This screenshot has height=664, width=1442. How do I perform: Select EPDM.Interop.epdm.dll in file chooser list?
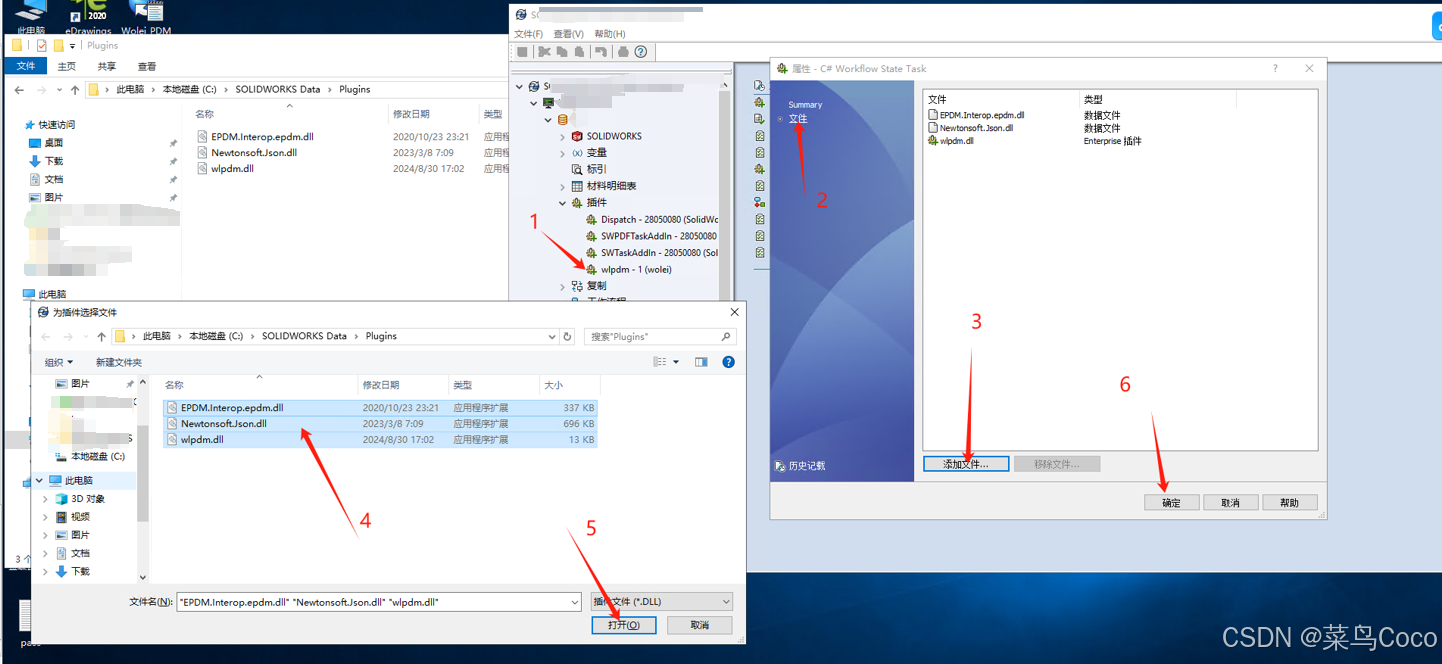coord(380,408)
